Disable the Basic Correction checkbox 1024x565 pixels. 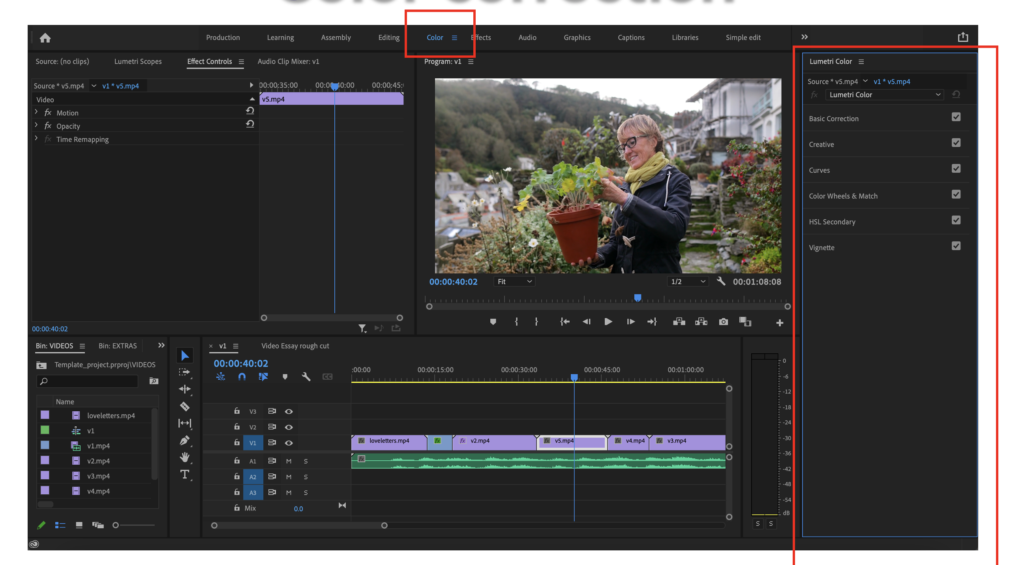click(x=956, y=117)
